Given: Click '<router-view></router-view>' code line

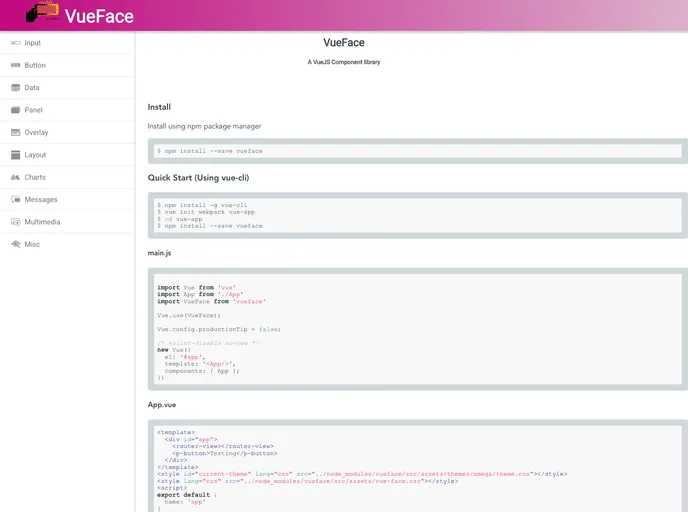Looking at the screenshot, I should pyautogui.click(x=223, y=446).
